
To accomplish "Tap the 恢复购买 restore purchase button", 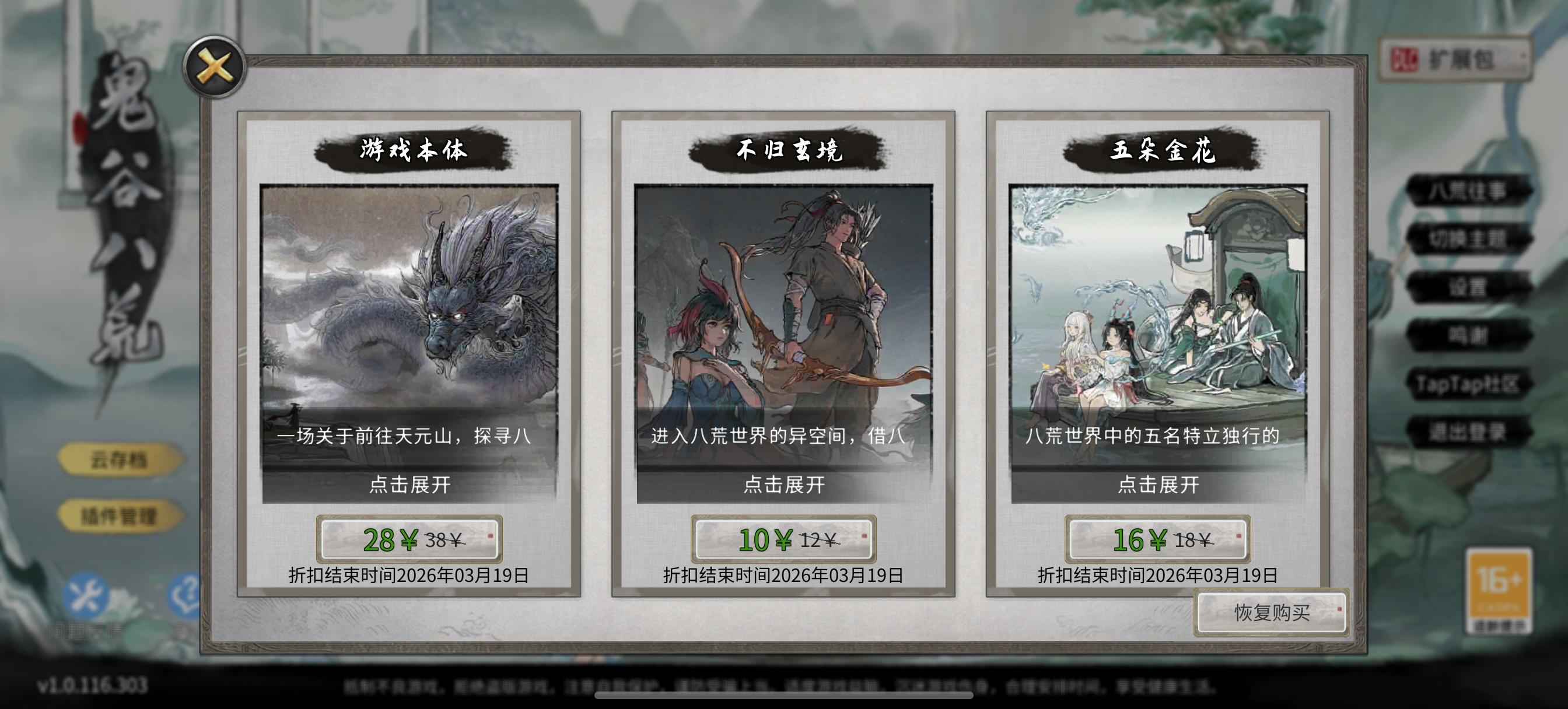I will (x=1272, y=612).
